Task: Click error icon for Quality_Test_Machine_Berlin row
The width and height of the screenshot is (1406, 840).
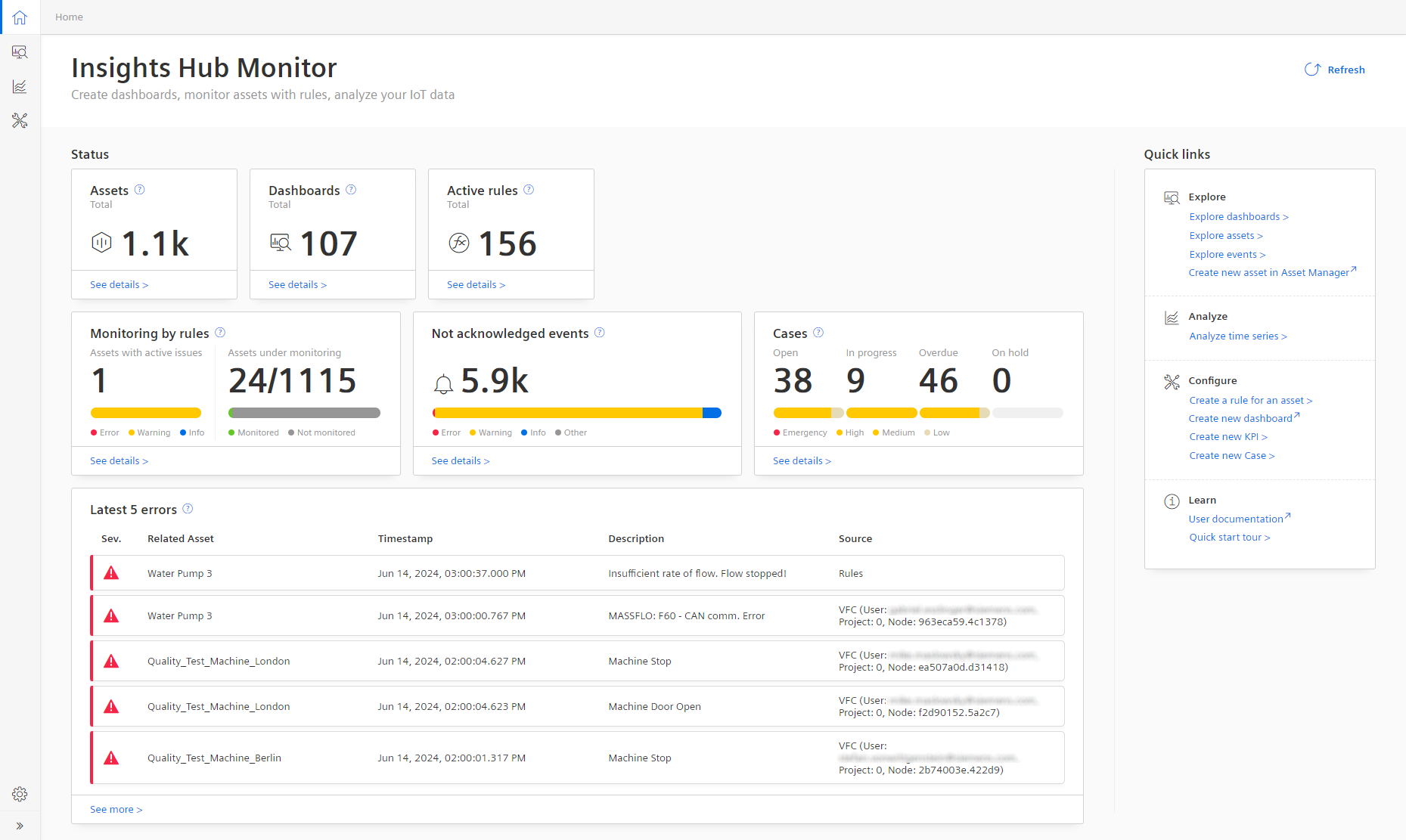Action: click(111, 758)
